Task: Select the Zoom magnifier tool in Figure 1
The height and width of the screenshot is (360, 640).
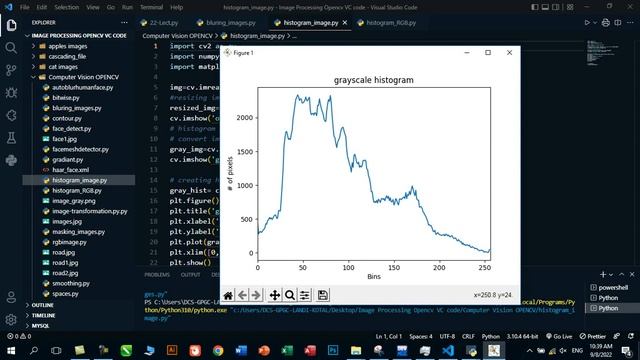Action: point(290,295)
